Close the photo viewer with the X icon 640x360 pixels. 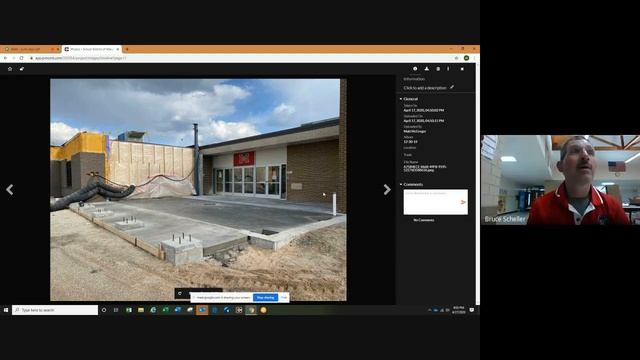[462, 69]
